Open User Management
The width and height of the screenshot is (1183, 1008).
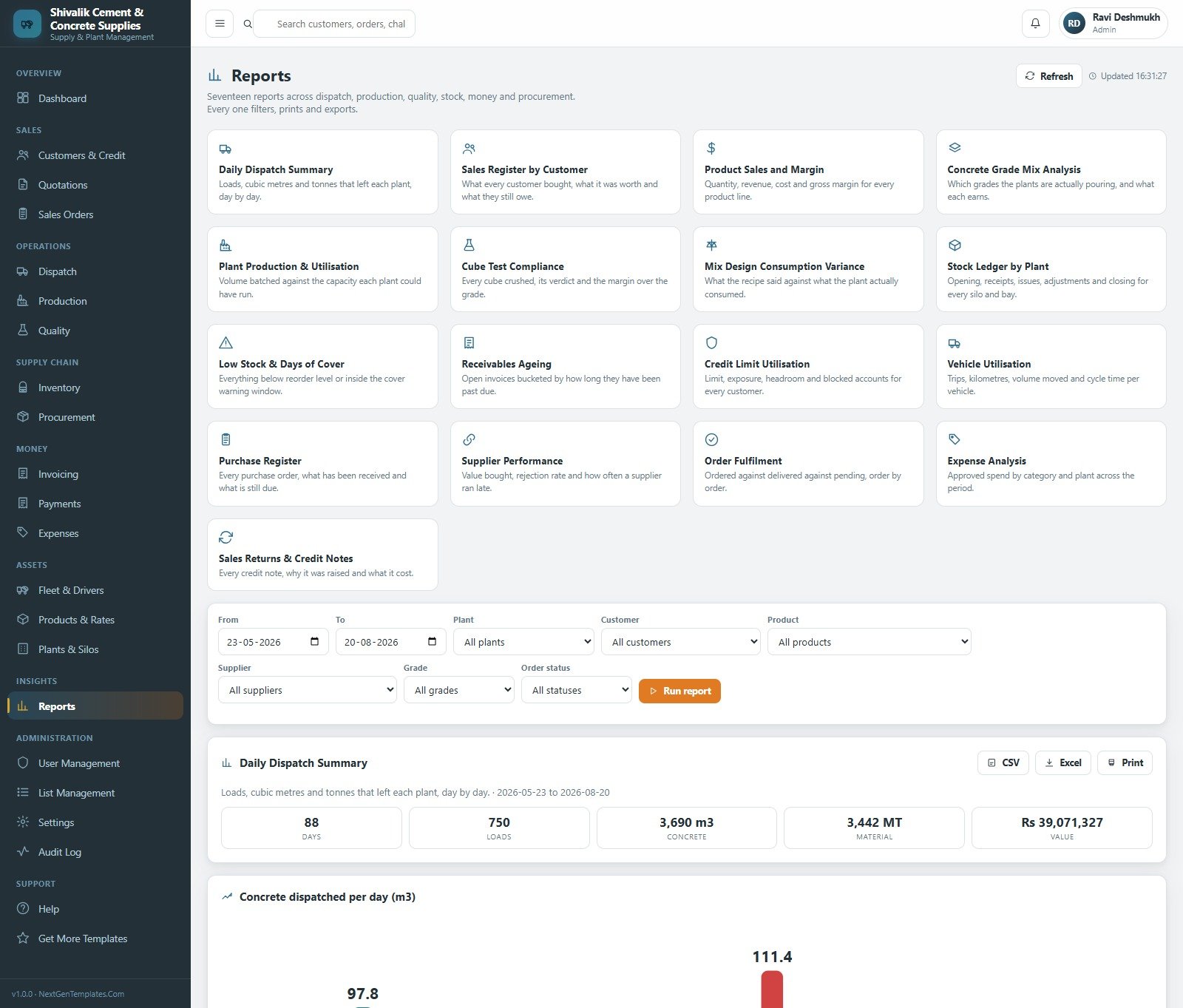pos(95,763)
